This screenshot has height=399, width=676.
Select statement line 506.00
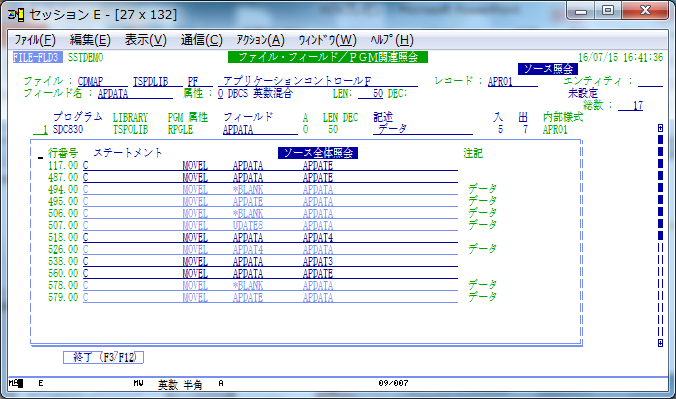pos(270,214)
